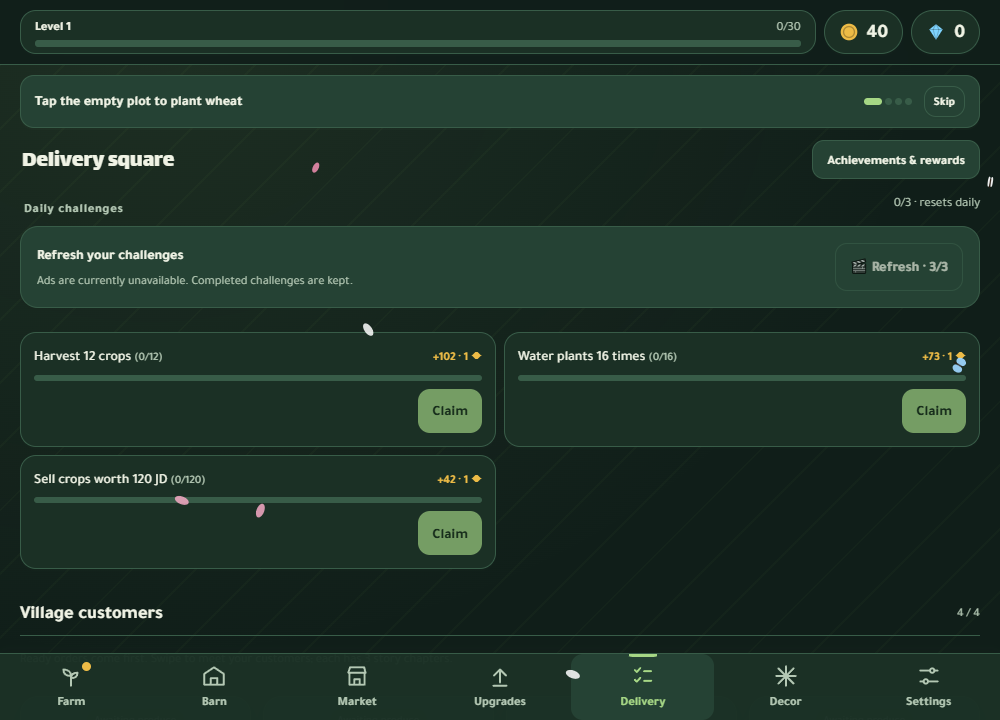Click the Harvest 12 crops progress bar
The width and height of the screenshot is (1000, 720).
click(x=258, y=378)
